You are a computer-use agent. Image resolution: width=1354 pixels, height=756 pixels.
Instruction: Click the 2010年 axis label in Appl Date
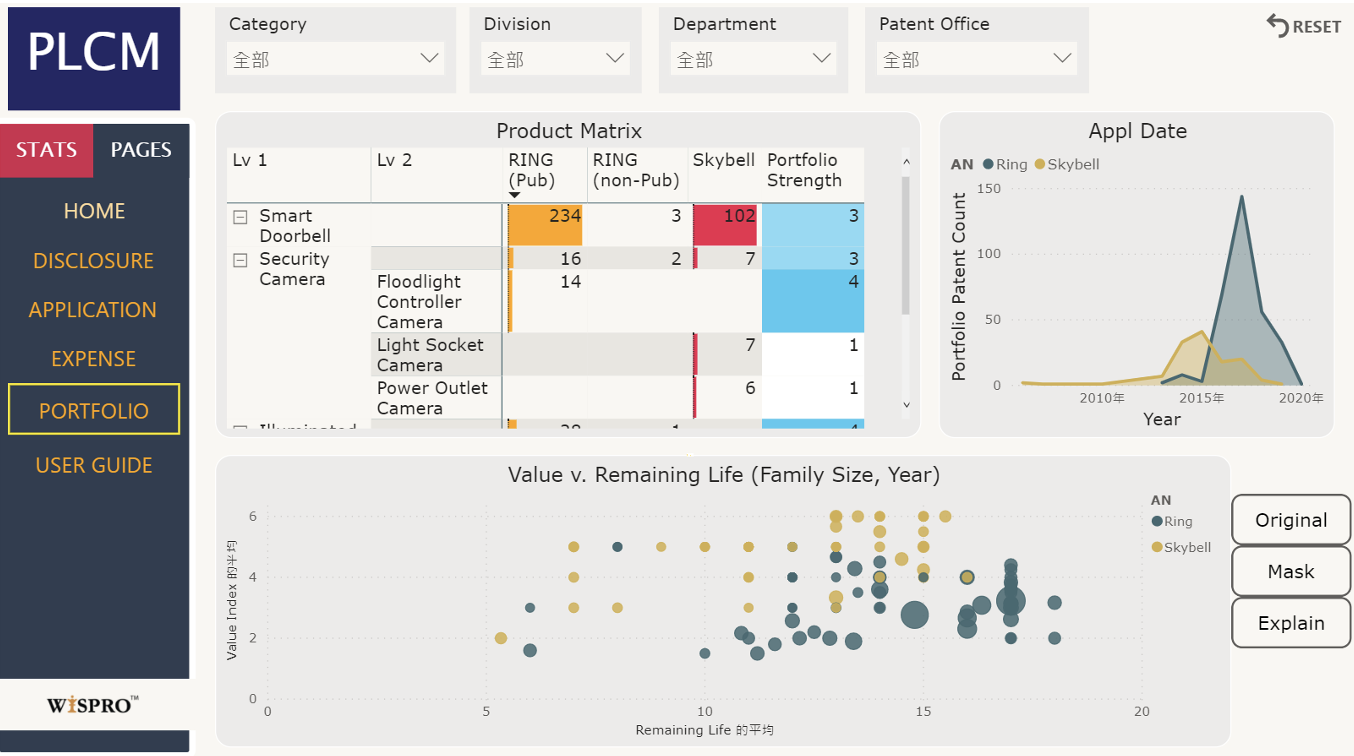click(x=1102, y=398)
